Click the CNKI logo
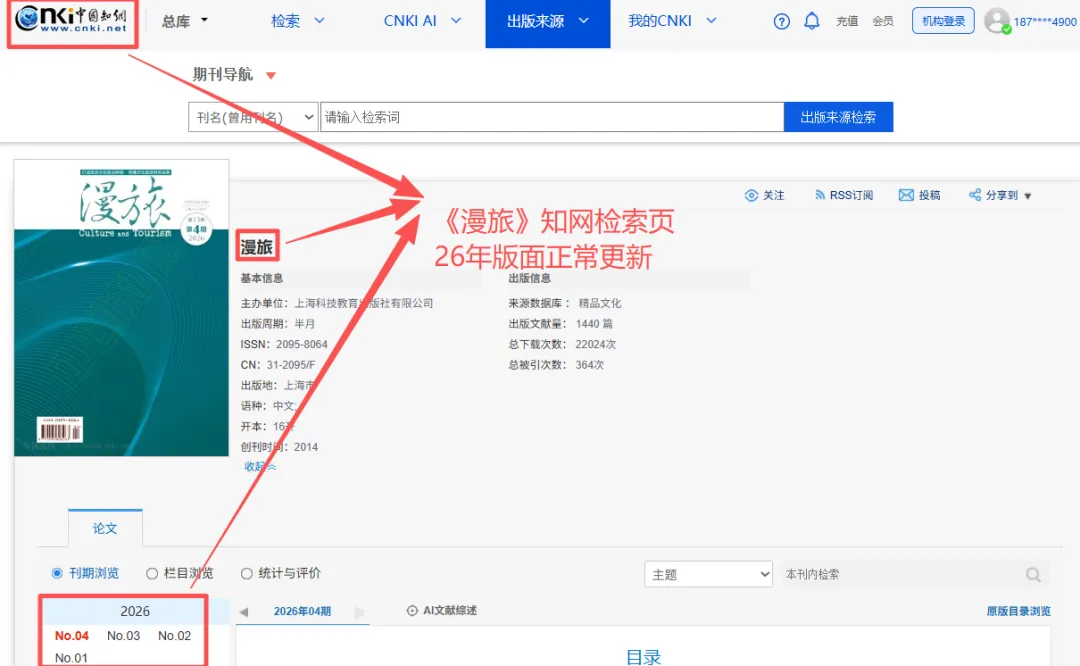Screen dimensions: 1080x666 72,20
